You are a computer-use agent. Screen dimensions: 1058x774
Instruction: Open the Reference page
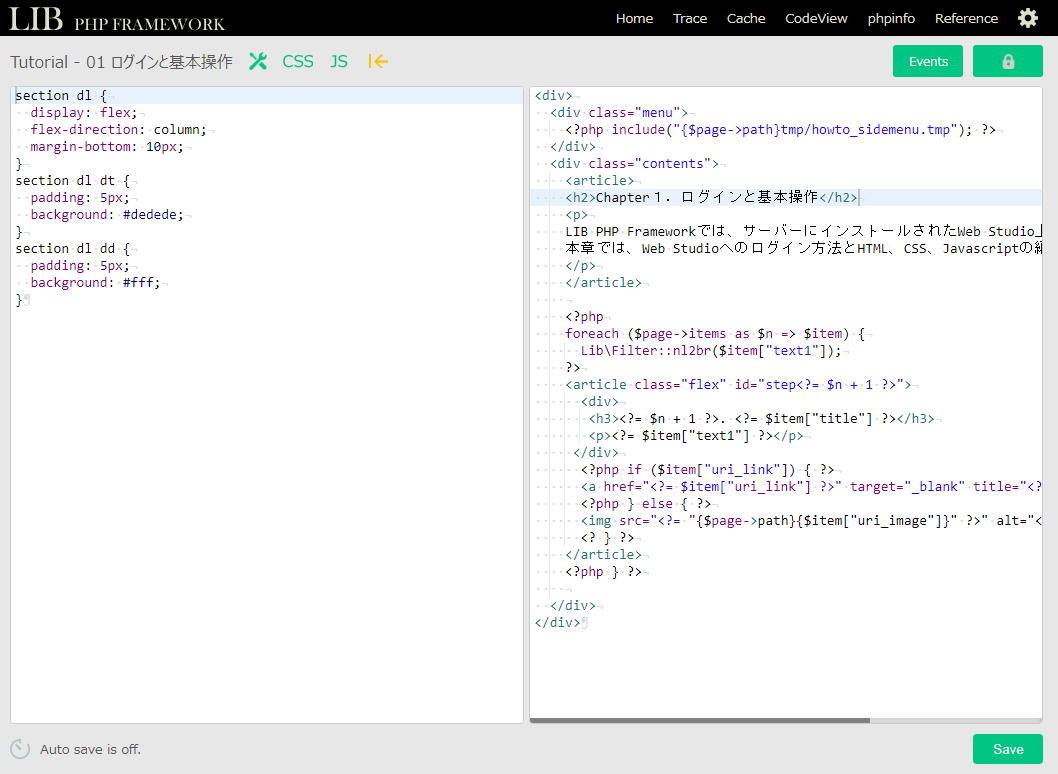[966, 18]
